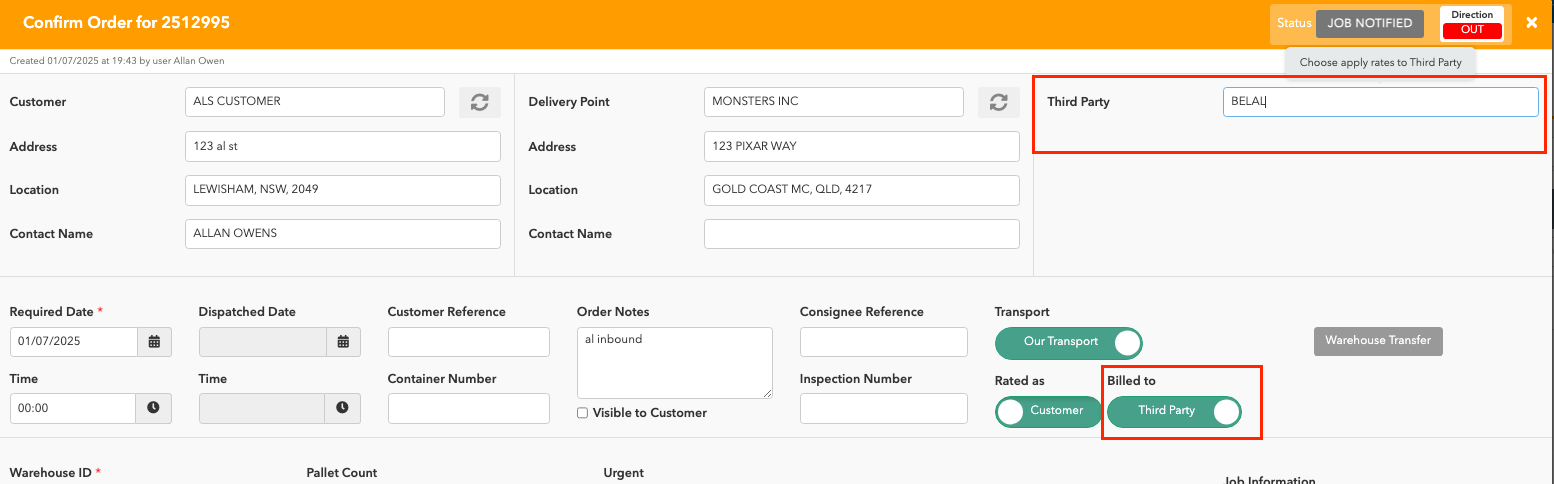Click the 'Rated as' label
1554x484 pixels.
pyautogui.click(x=1019, y=381)
